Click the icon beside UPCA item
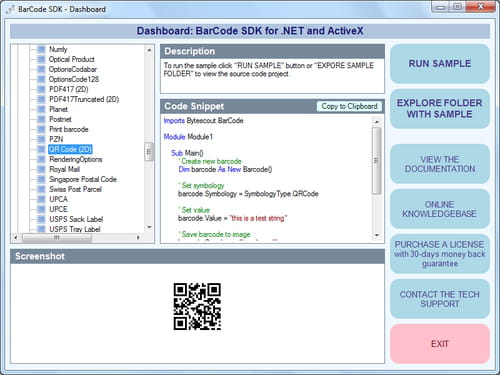Image resolution: width=500 pixels, height=375 pixels. (x=41, y=199)
